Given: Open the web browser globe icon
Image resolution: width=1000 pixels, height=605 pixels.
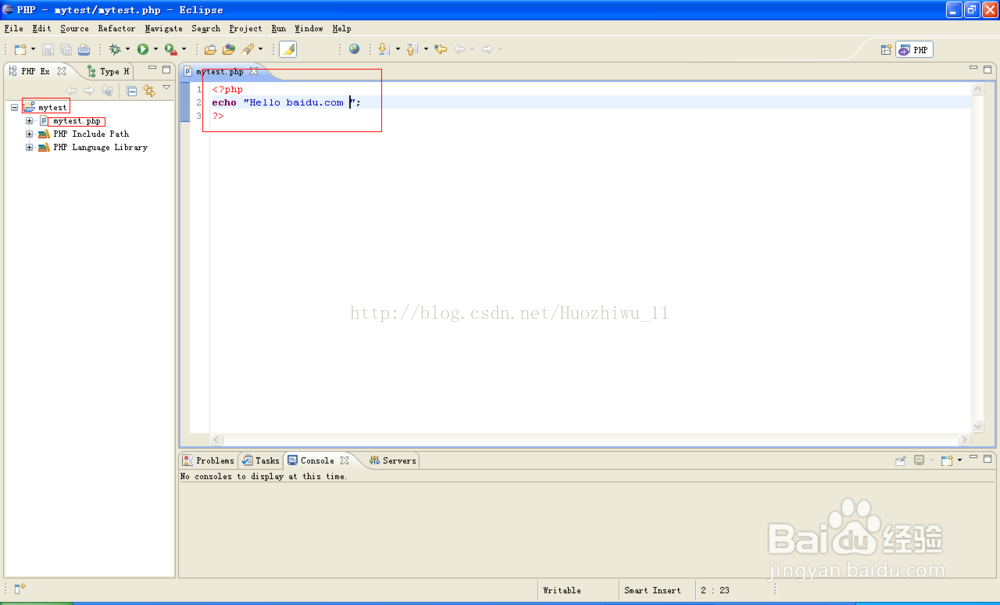Looking at the screenshot, I should pos(354,49).
